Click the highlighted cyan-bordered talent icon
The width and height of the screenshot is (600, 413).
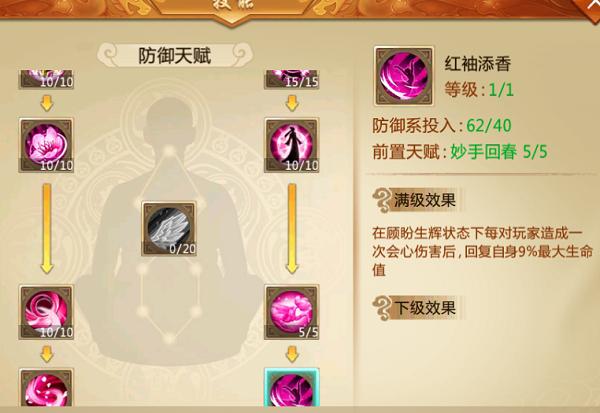tap(292, 387)
